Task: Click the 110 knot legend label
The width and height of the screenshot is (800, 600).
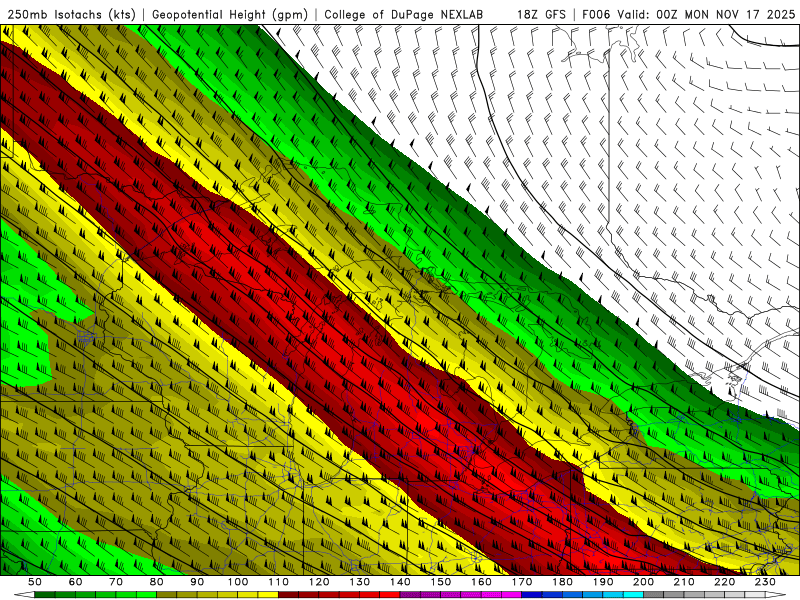Action: tap(279, 582)
